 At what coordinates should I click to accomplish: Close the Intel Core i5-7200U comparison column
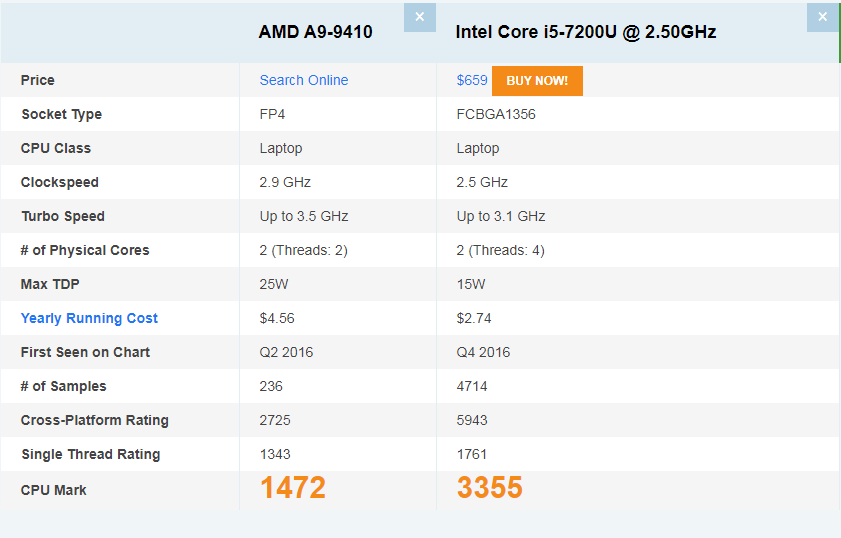click(822, 17)
